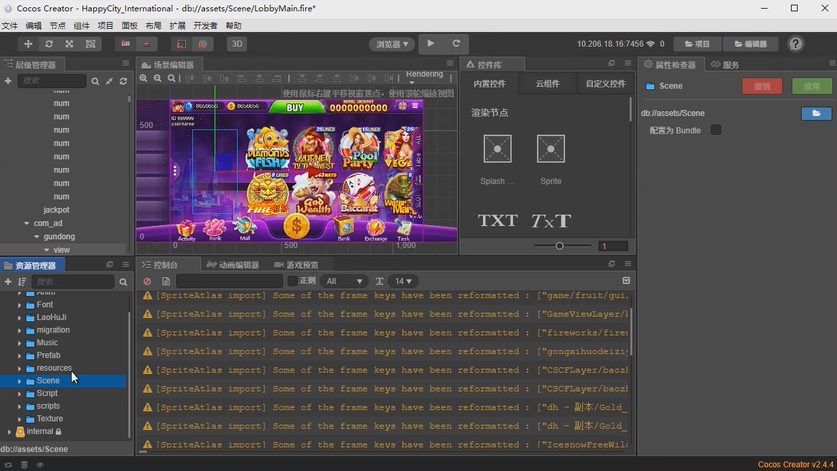
Task: Change asset sort order icon
Action: tap(22, 281)
